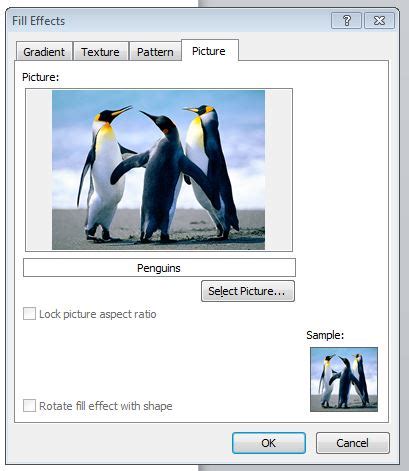
Task: Close the Fill Effects dialog window
Action: [380, 21]
